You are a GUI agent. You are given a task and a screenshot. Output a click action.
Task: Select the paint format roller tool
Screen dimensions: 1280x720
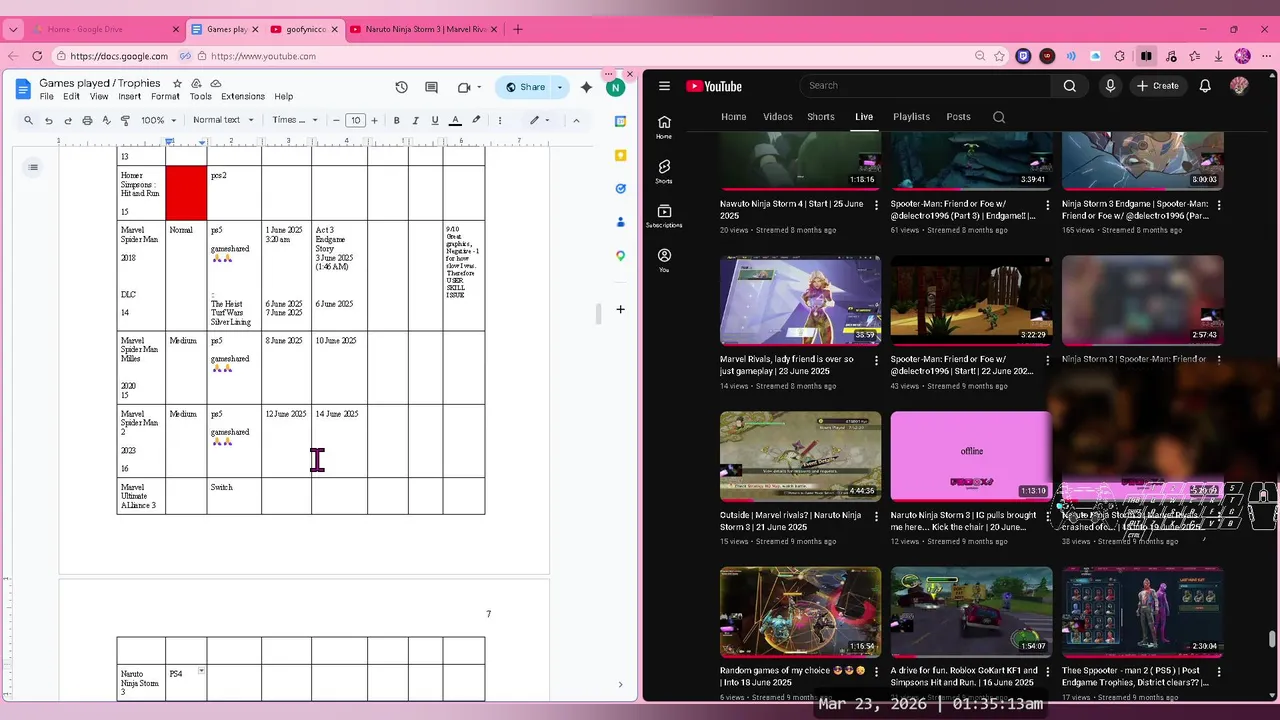(x=125, y=120)
